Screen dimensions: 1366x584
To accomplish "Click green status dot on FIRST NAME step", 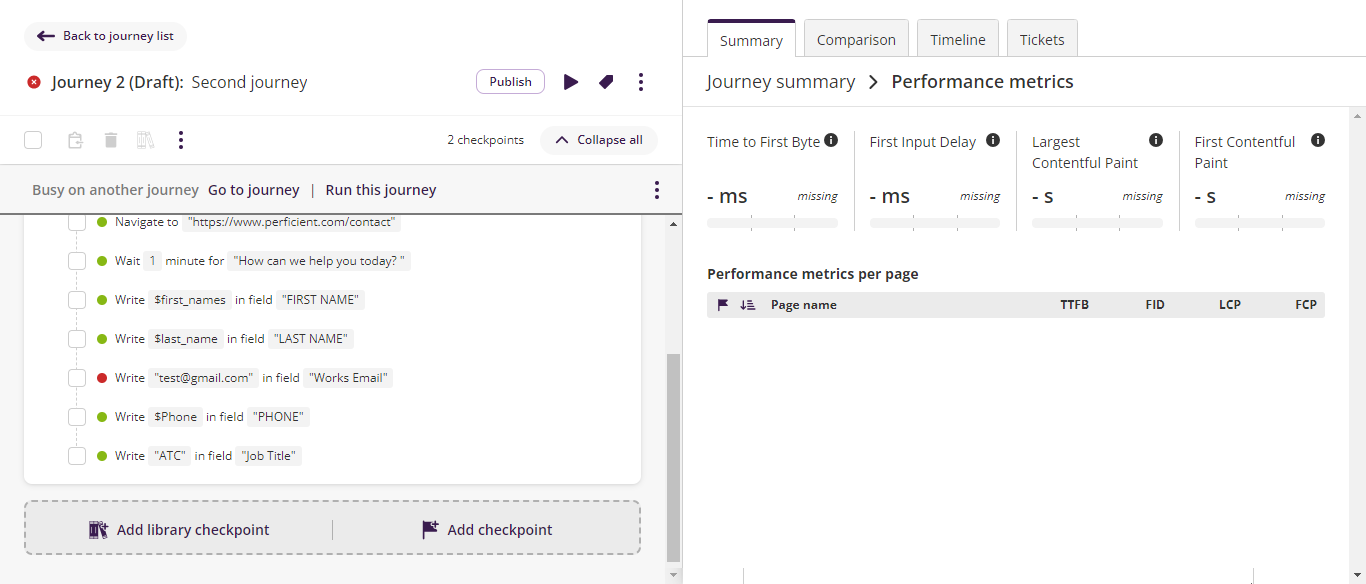I will [x=102, y=300].
